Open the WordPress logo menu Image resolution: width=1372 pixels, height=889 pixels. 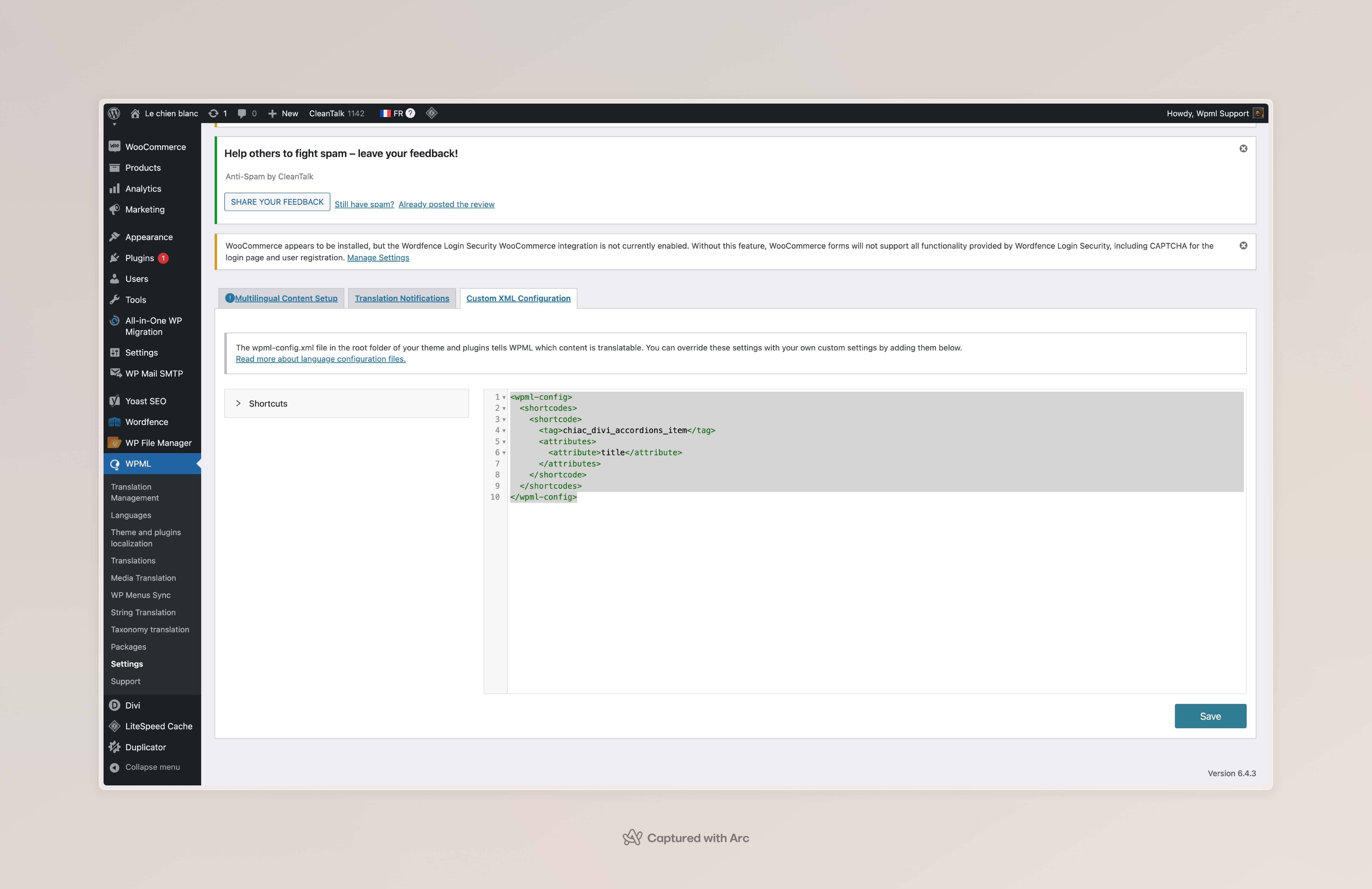tap(114, 113)
